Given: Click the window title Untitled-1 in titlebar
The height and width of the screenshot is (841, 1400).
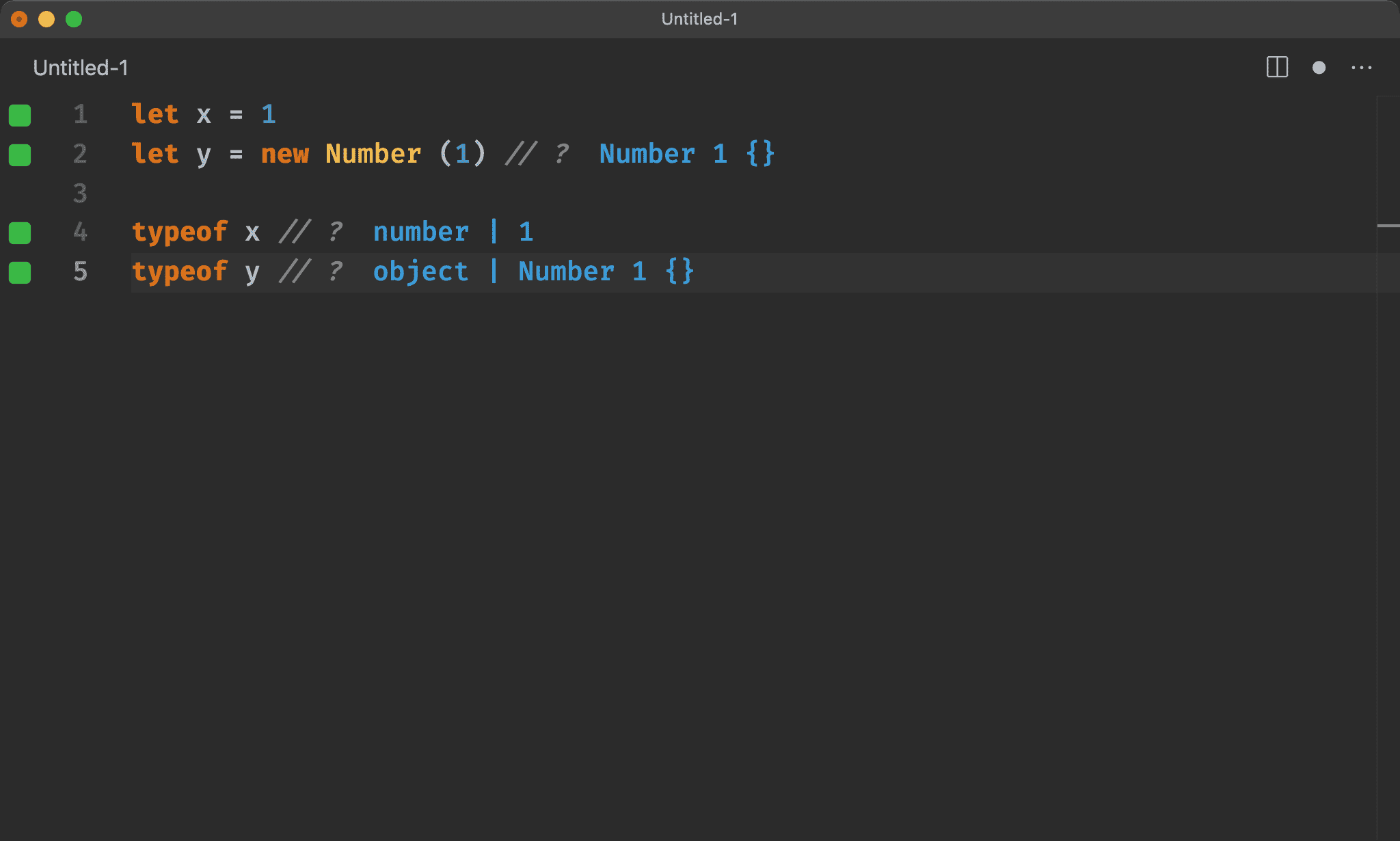Looking at the screenshot, I should click(699, 19).
